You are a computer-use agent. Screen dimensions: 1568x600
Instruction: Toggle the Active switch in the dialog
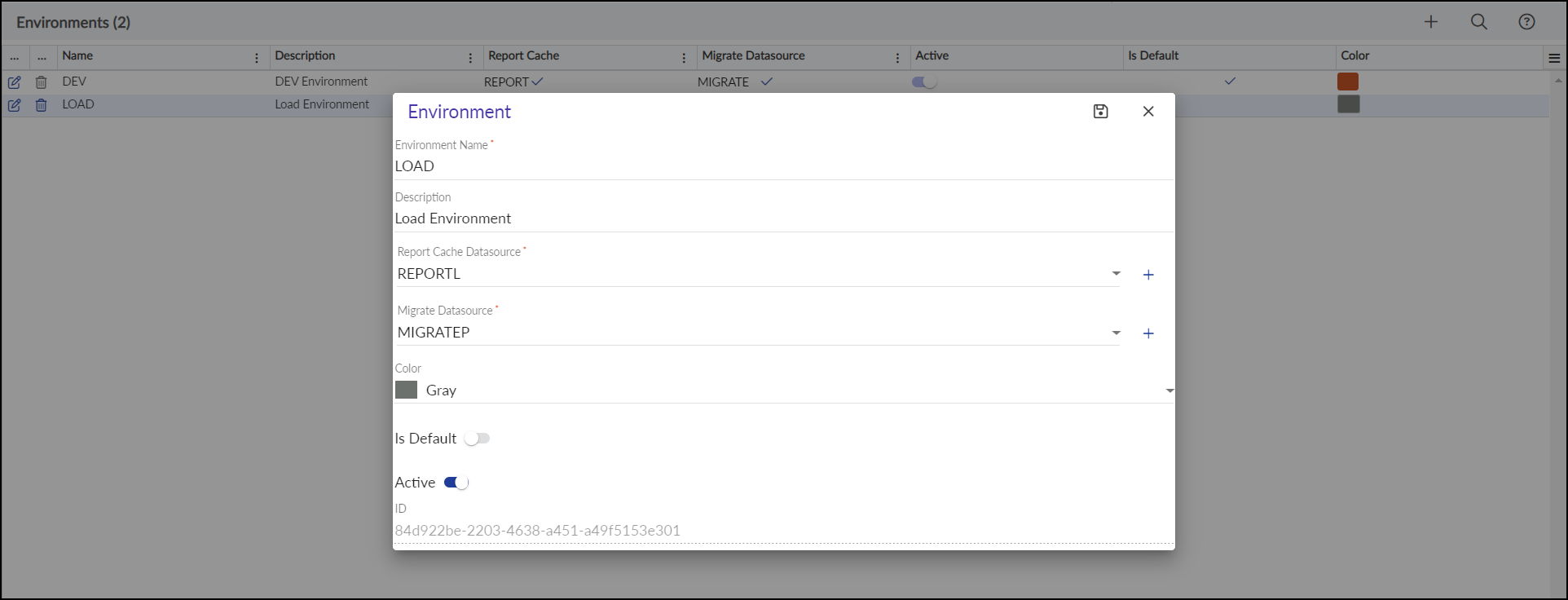tap(456, 483)
